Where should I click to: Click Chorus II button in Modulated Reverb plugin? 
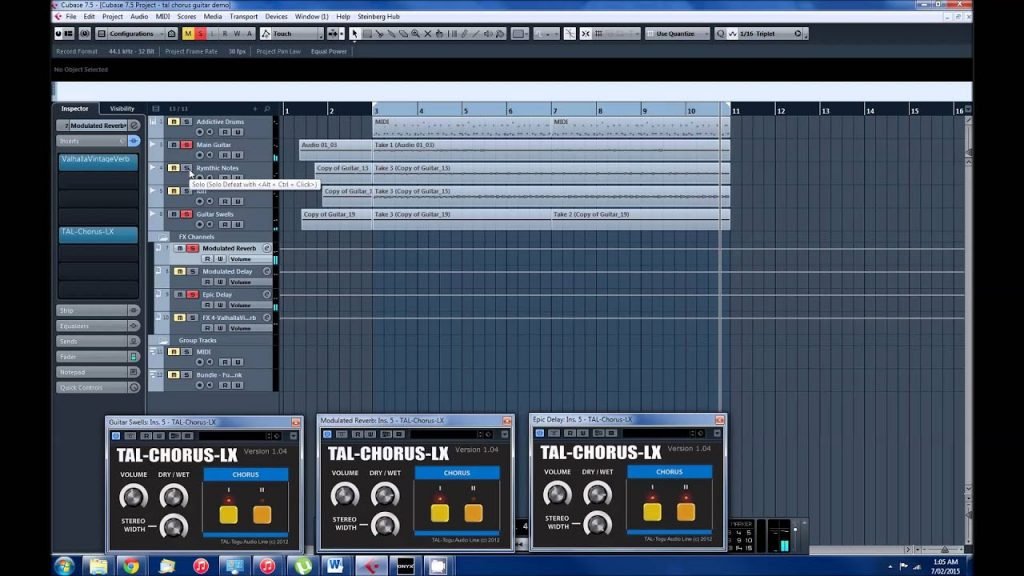pyautogui.click(x=473, y=513)
